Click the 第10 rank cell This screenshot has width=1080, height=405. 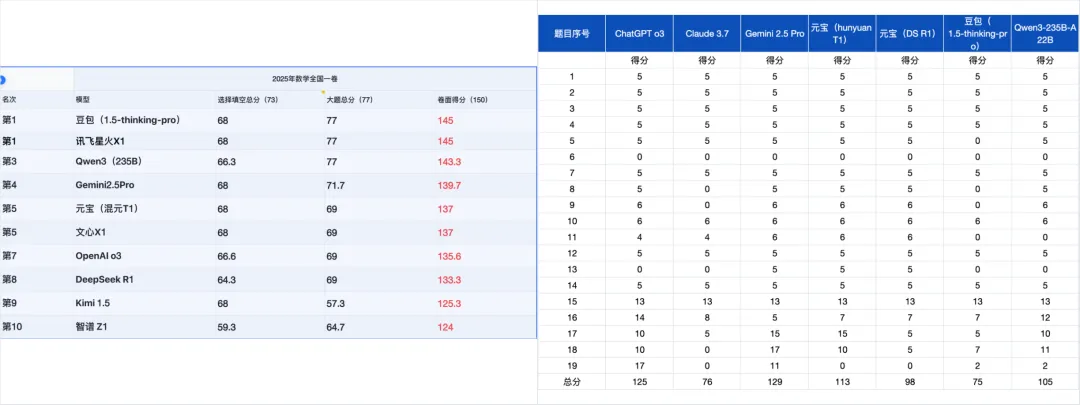37,327
